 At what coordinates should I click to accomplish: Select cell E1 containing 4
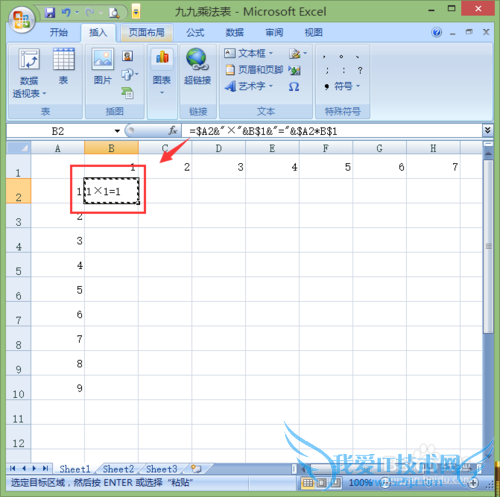click(x=272, y=166)
